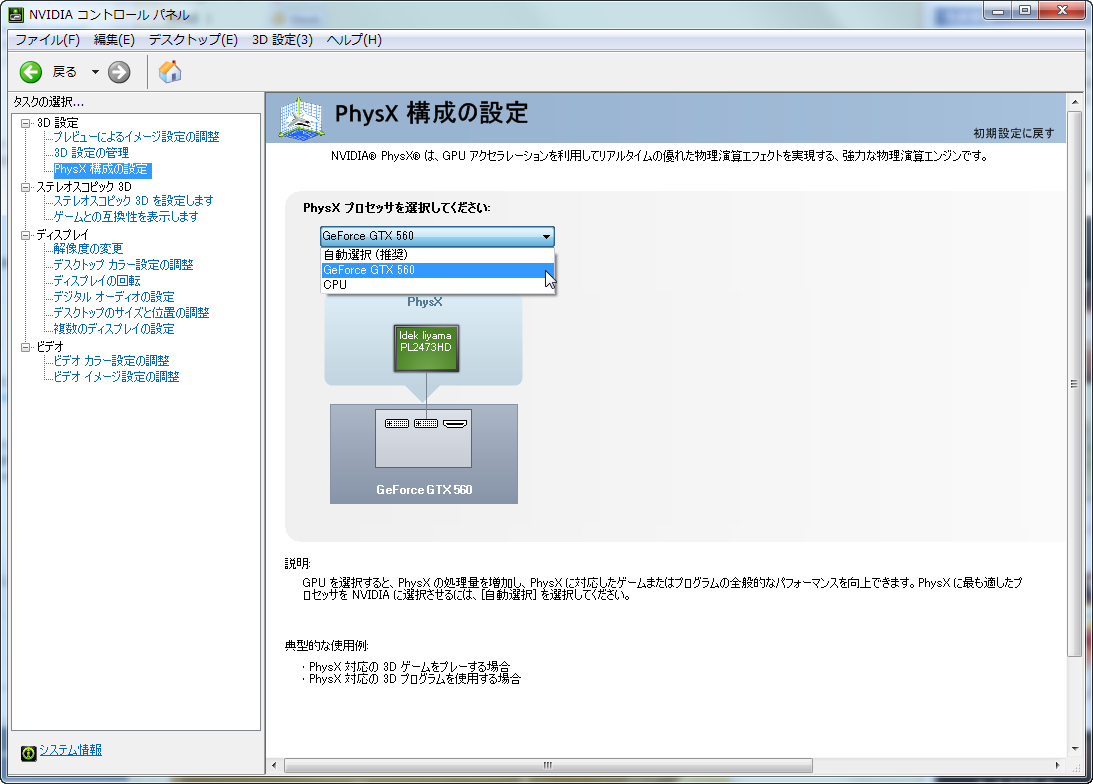Toggle the PhysX processor combo box arrow

[x=546, y=236]
